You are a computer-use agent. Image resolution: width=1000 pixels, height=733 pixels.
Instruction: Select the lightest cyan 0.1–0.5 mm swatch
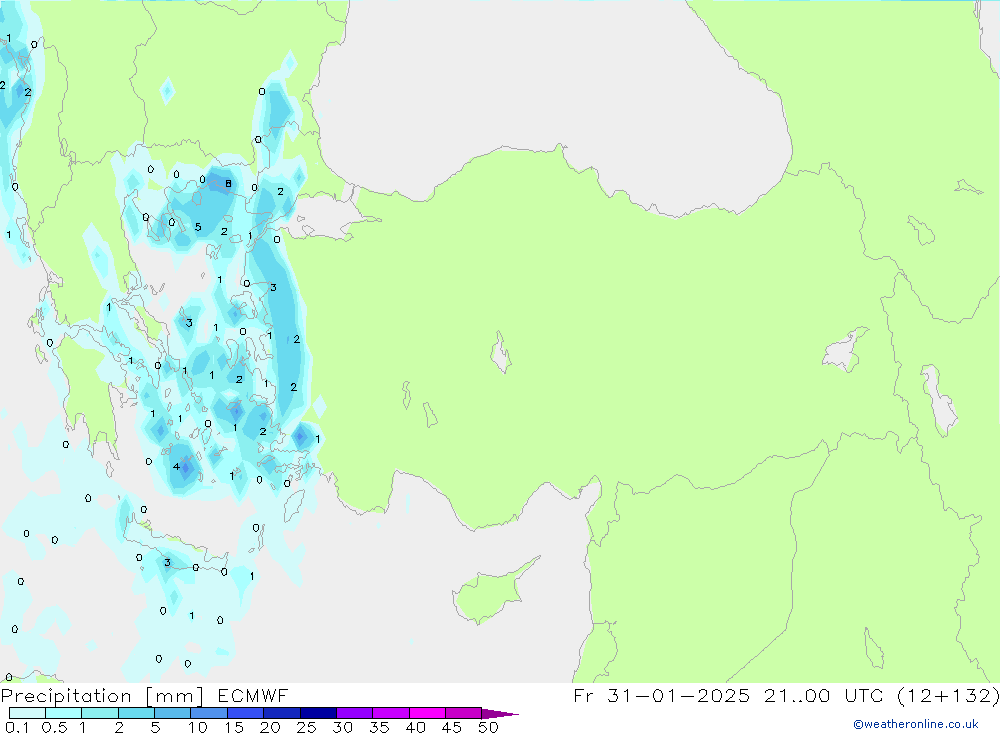27,713
